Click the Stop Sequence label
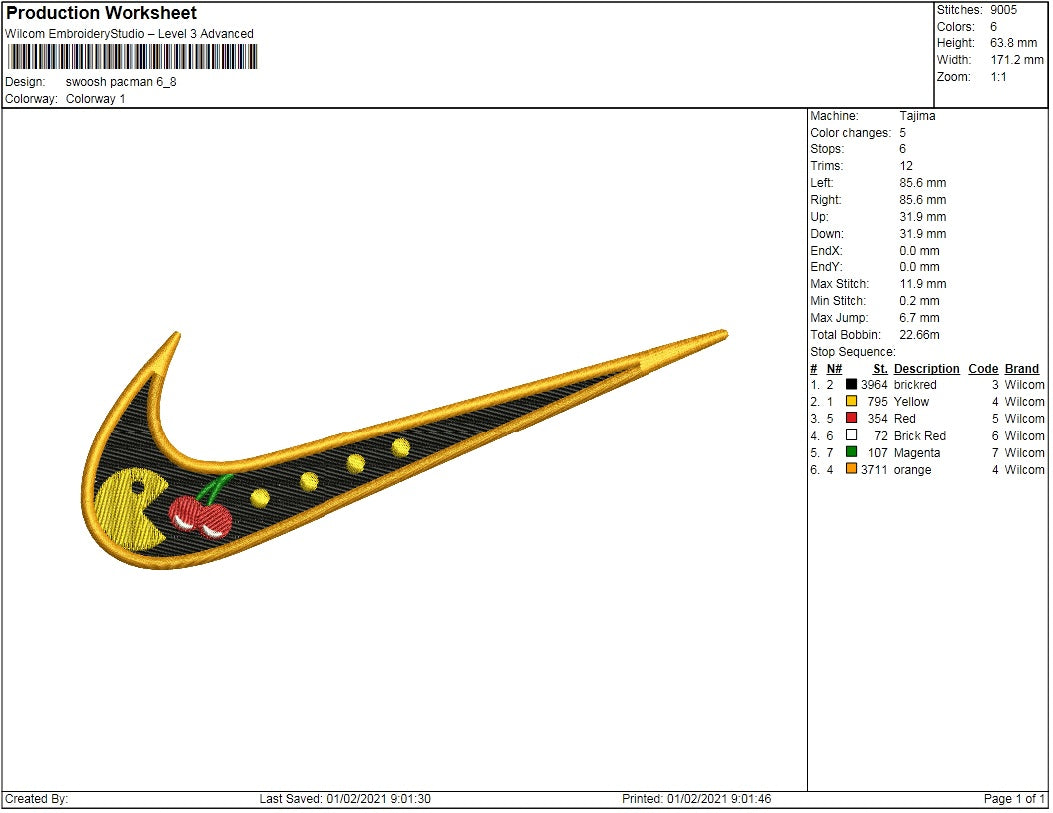The width and height of the screenshot is (1053, 813). (854, 352)
